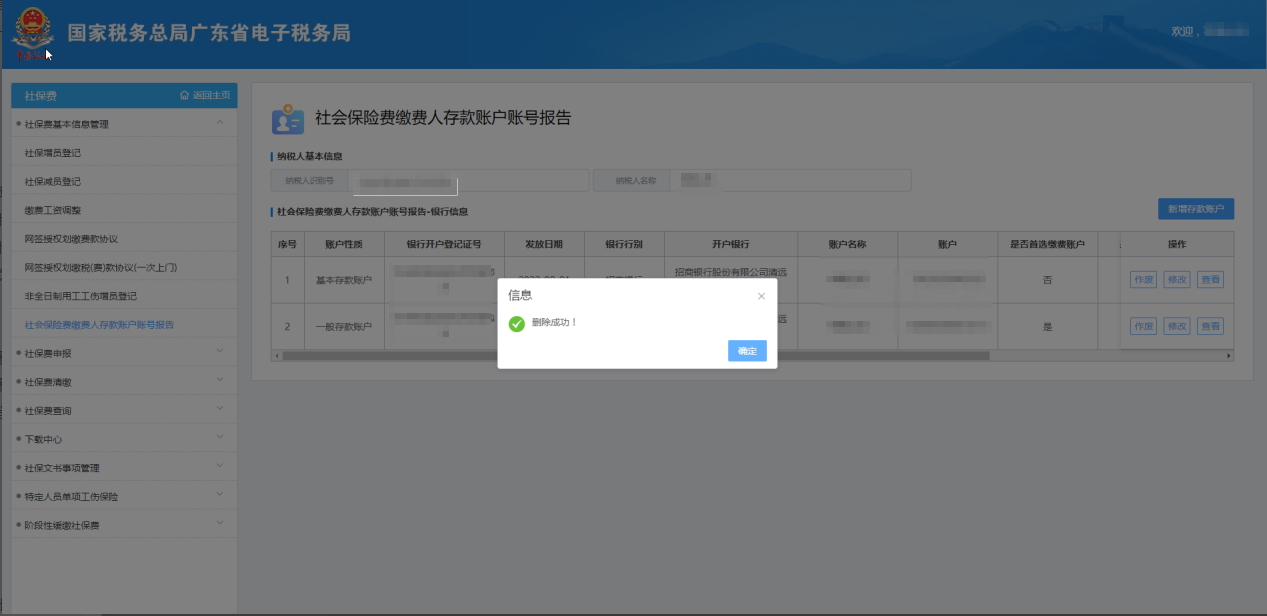Expand the 下载中心 menu group
This screenshot has height=616, width=1267.
click(220, 439)
